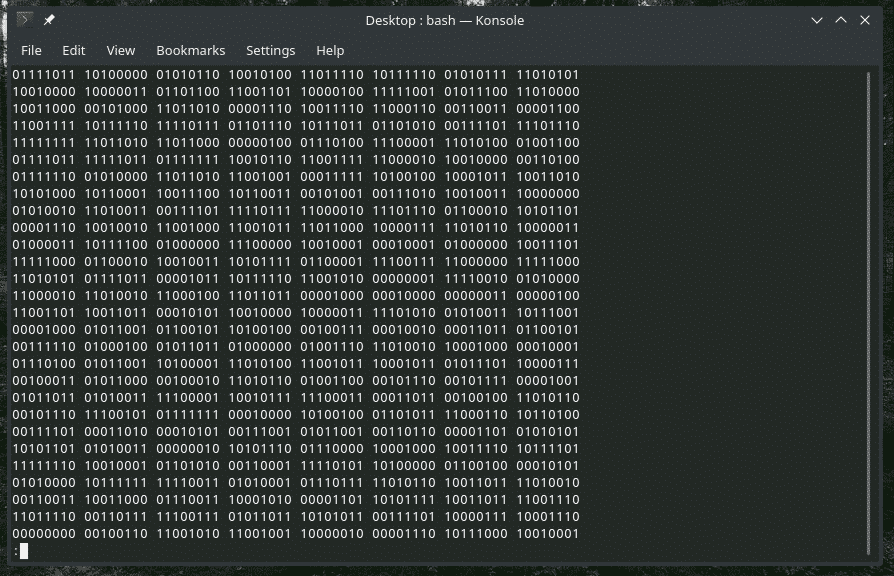Click byte 10010000 starting the second output line
Viewport: 894px width, 576px height.
point(44,92)
